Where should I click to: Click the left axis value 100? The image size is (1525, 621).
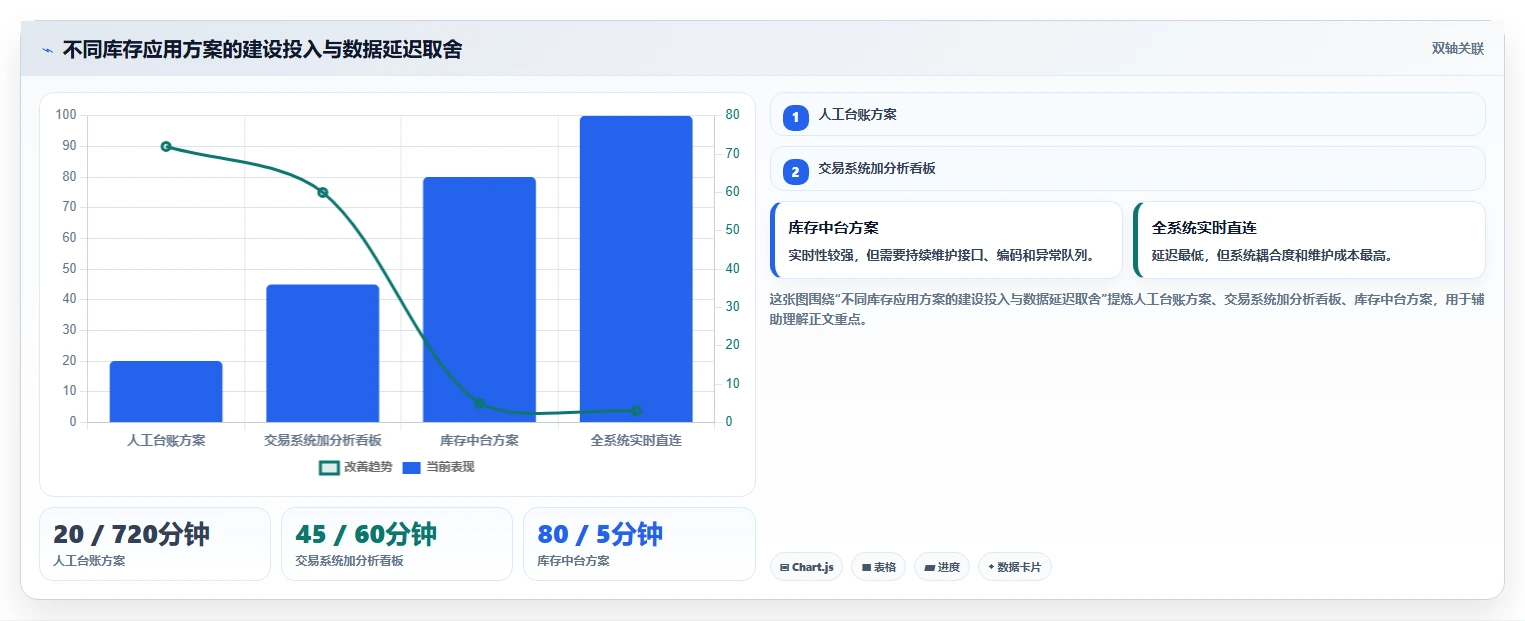67,115
